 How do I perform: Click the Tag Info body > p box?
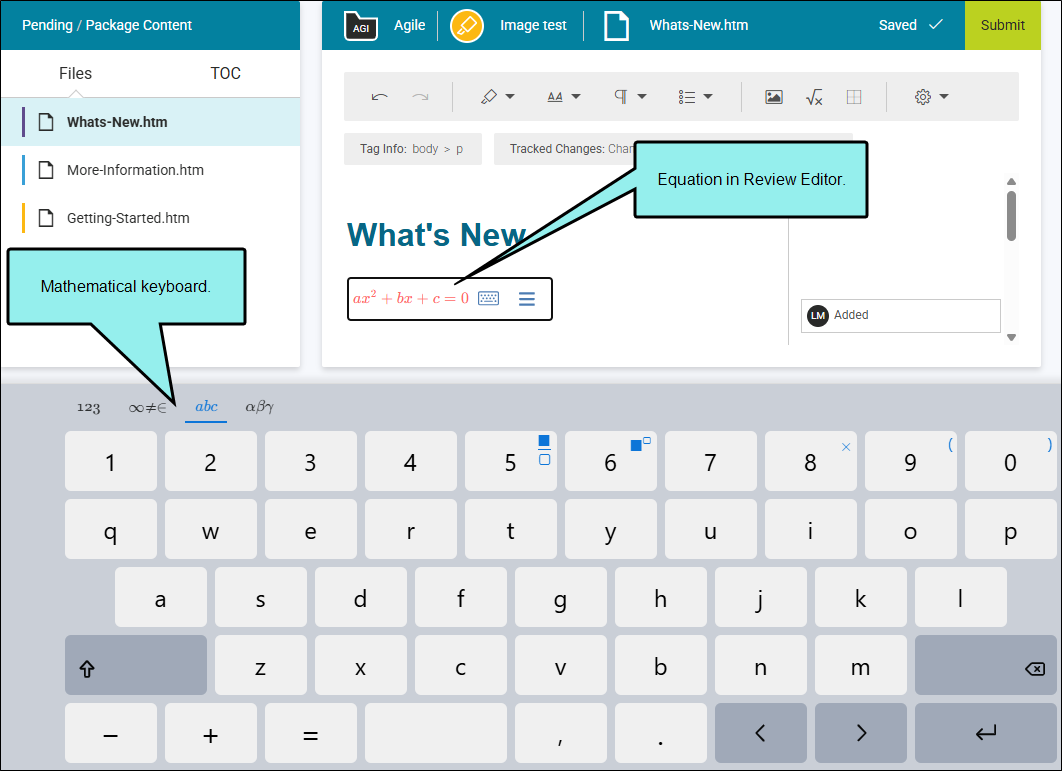(412, 149)
